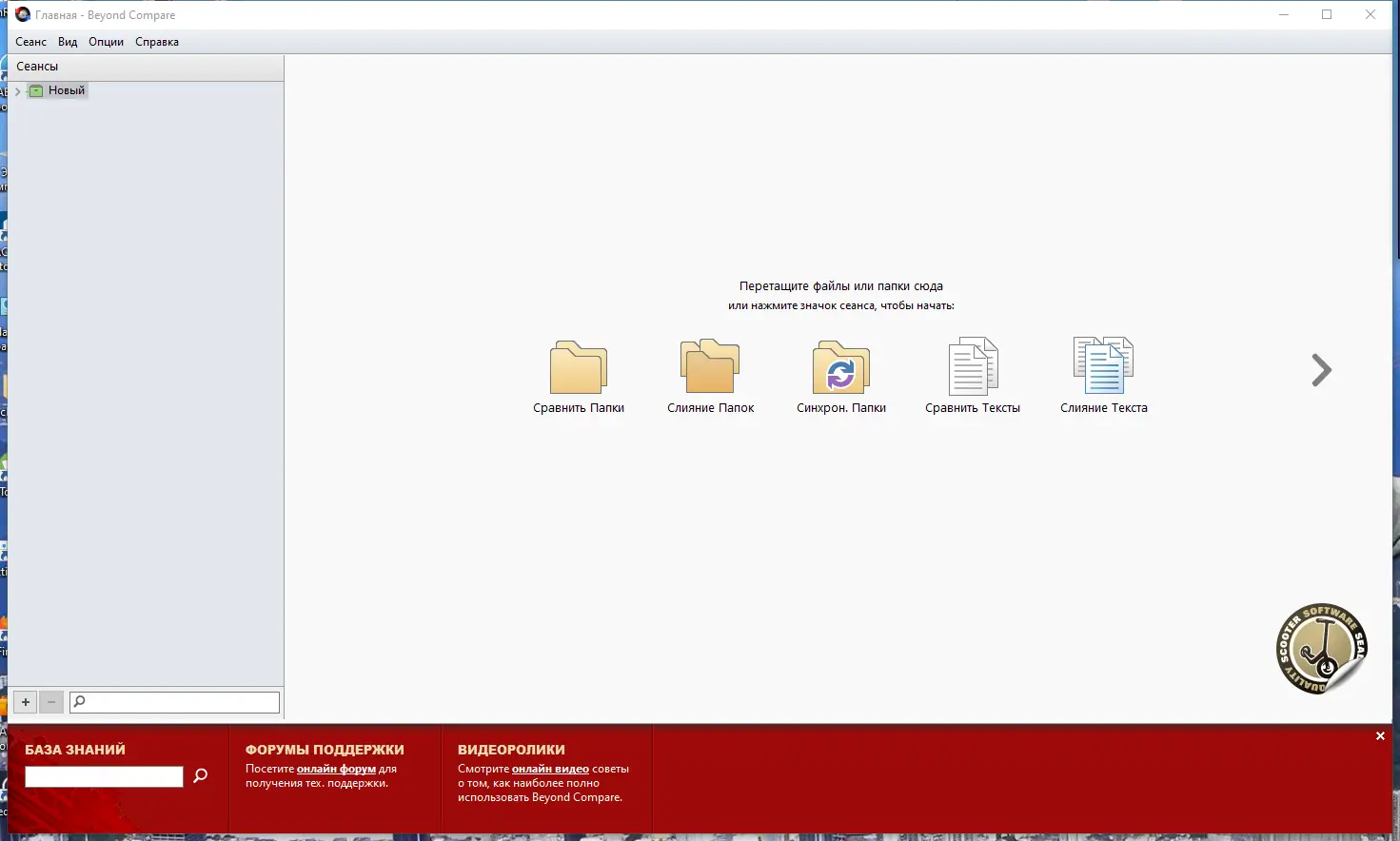Expand the Новый tree node
Image resolution: width=1400 pixels, height=841 pixels.
18,91
